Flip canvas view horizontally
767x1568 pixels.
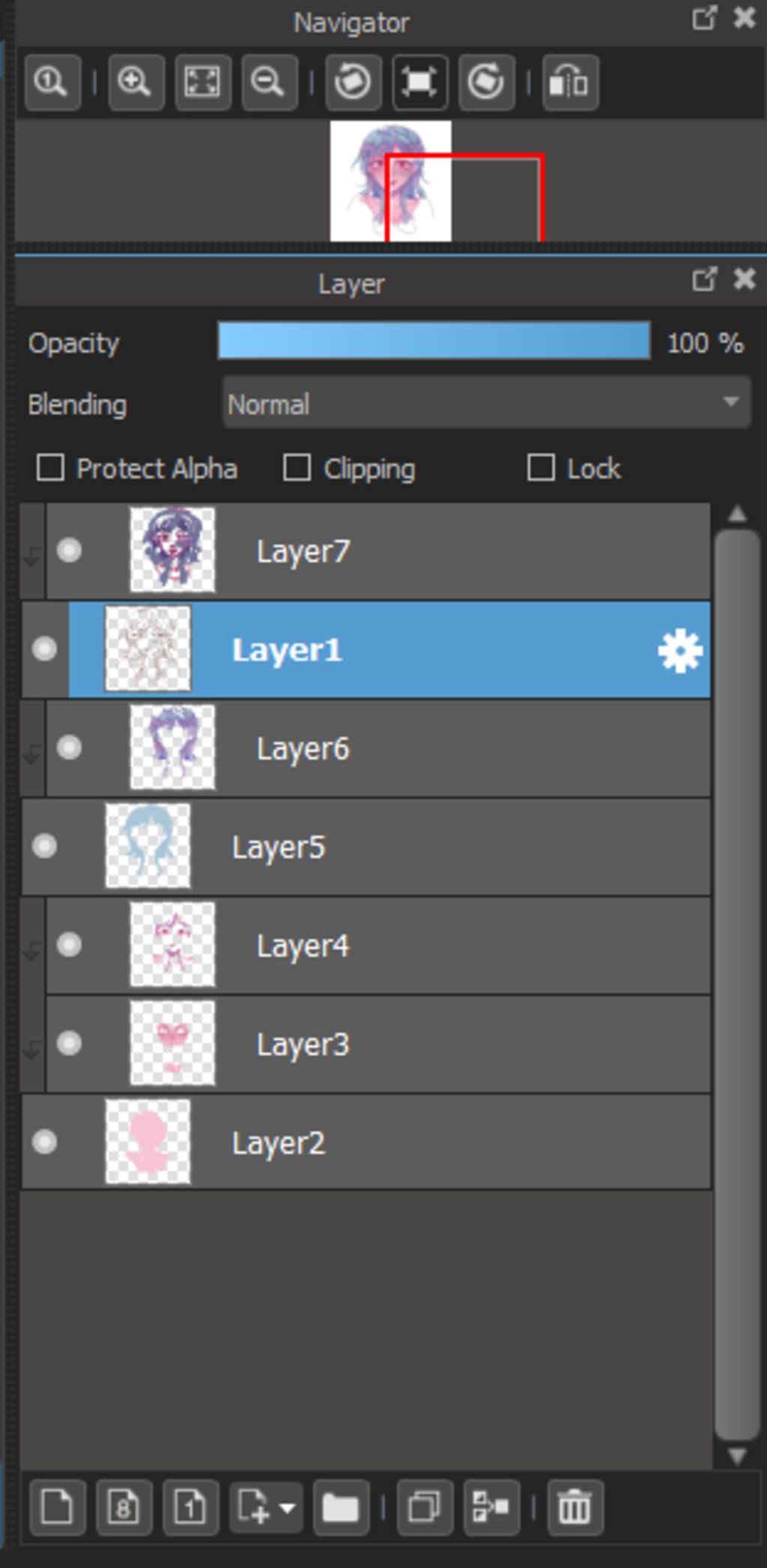[x=570, y=82]
